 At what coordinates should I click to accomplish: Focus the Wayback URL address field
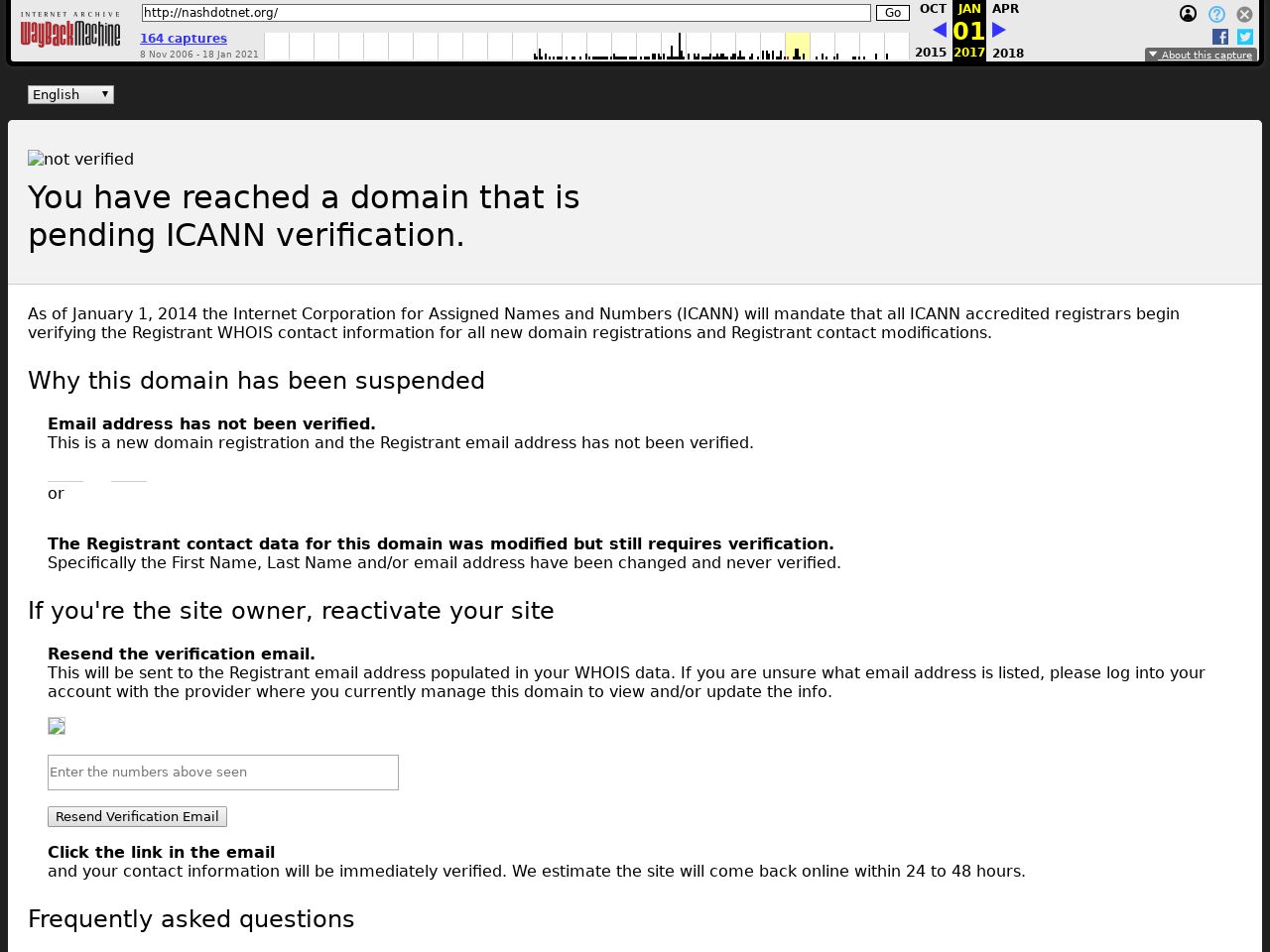(x=506, y=13)
